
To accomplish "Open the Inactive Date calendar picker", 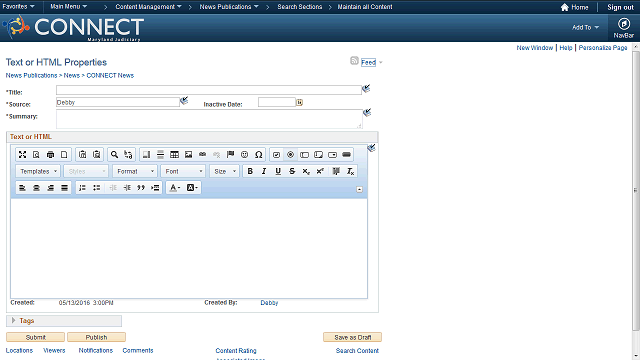I will pos(300,102).
